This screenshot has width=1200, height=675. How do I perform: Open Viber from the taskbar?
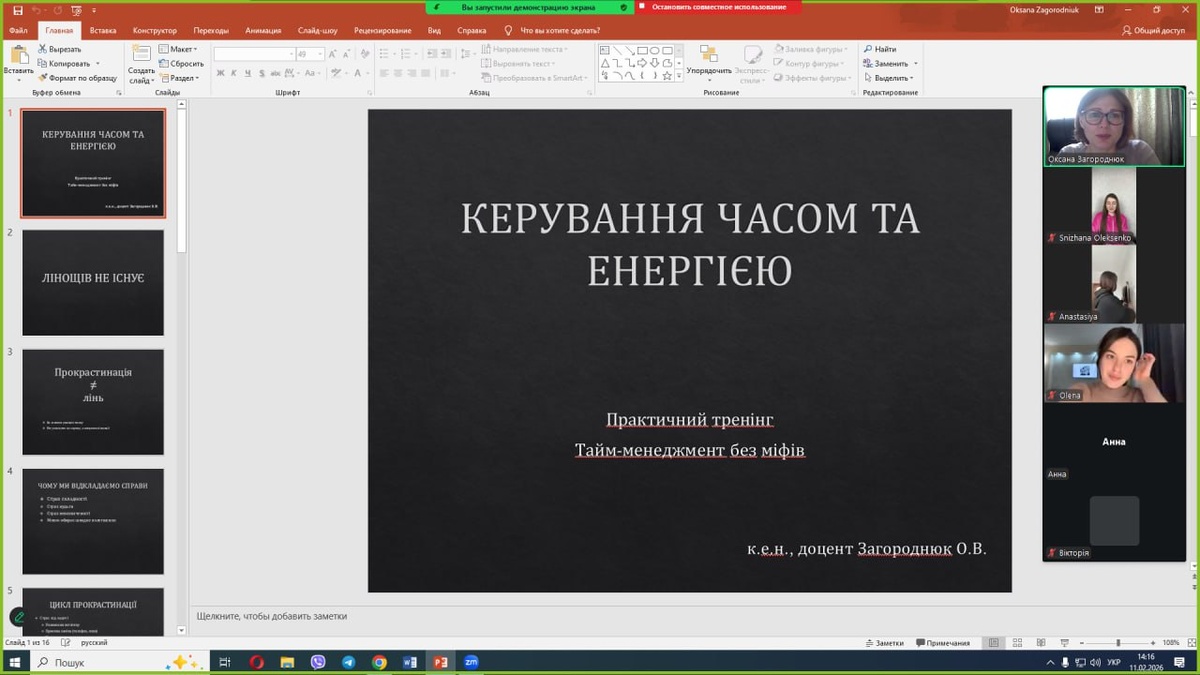(x=318, y=662)
